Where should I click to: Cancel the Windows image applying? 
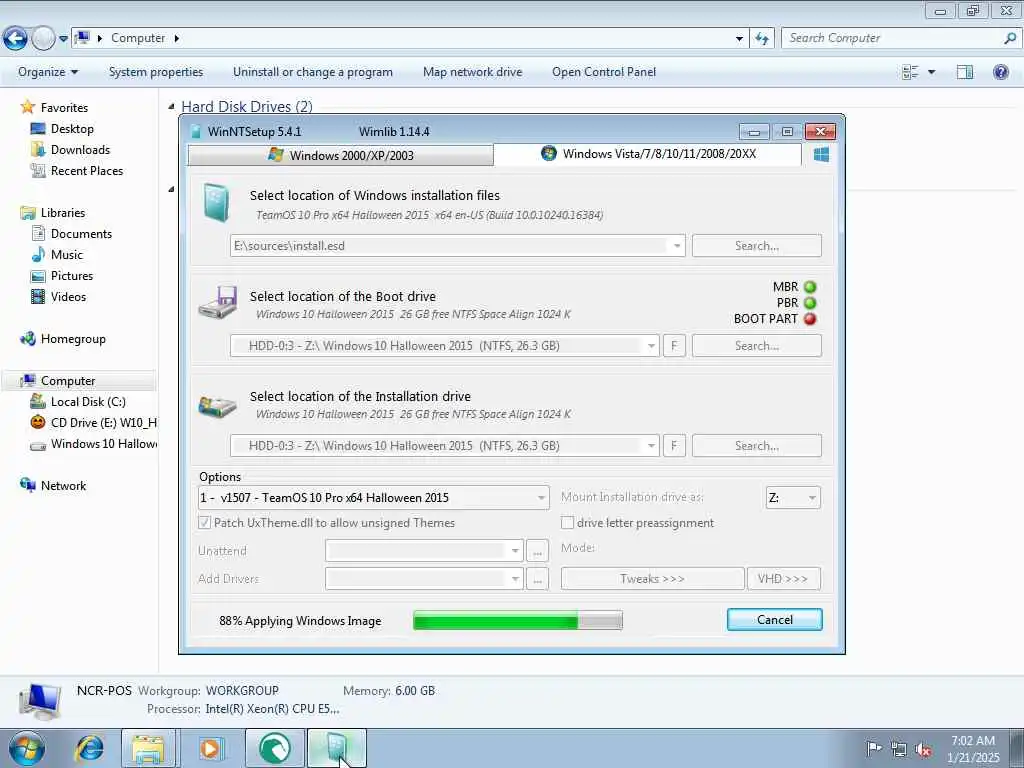[775, 620]
